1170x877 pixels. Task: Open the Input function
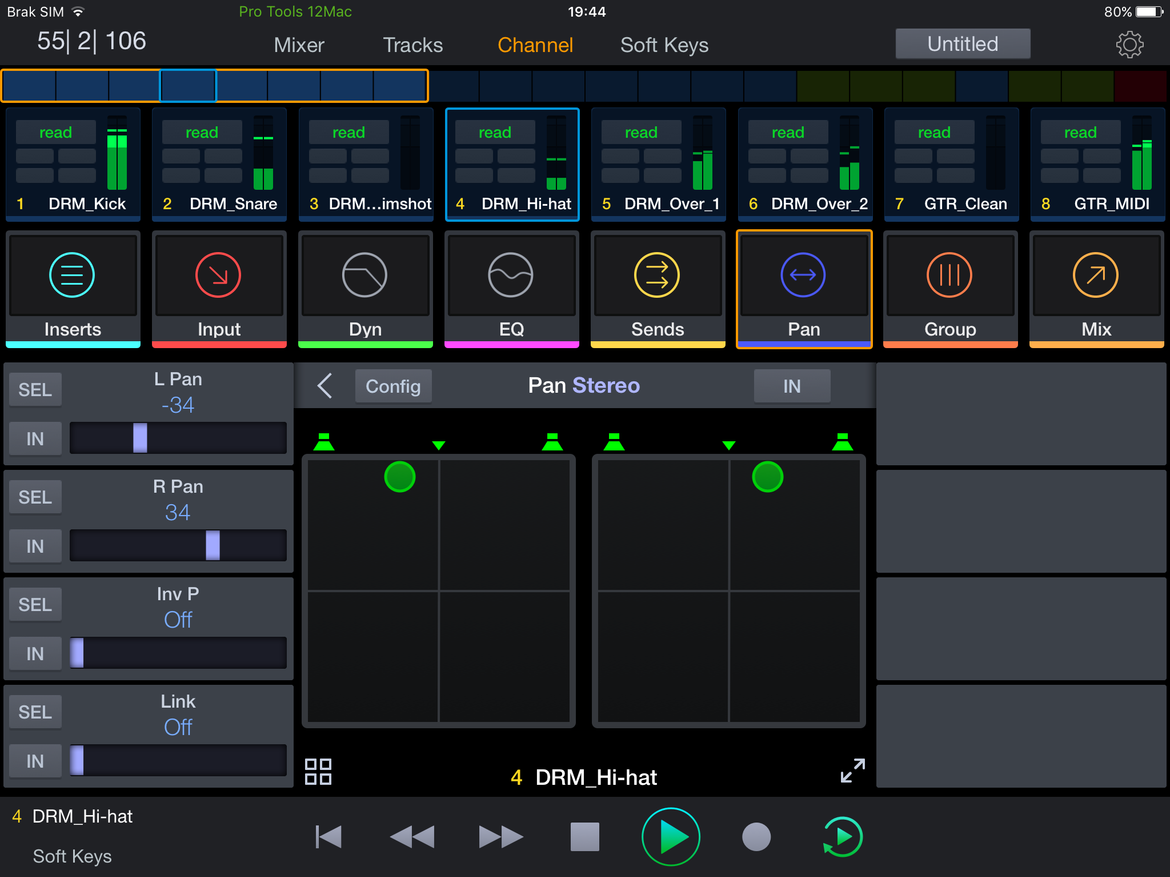pos(219,289)
